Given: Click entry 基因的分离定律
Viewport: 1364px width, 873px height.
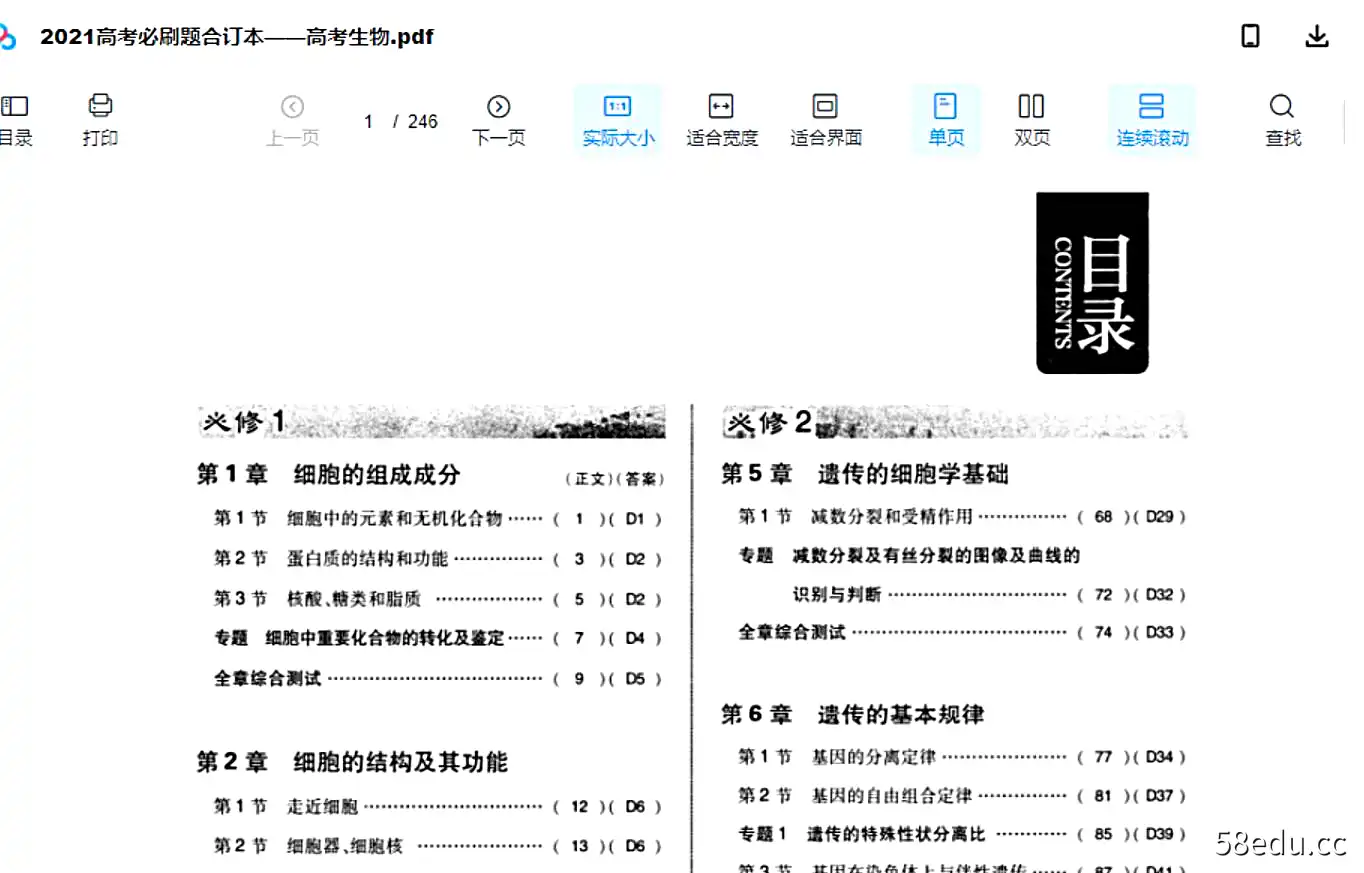Looking at the screenshot, I should click(873, 757).
